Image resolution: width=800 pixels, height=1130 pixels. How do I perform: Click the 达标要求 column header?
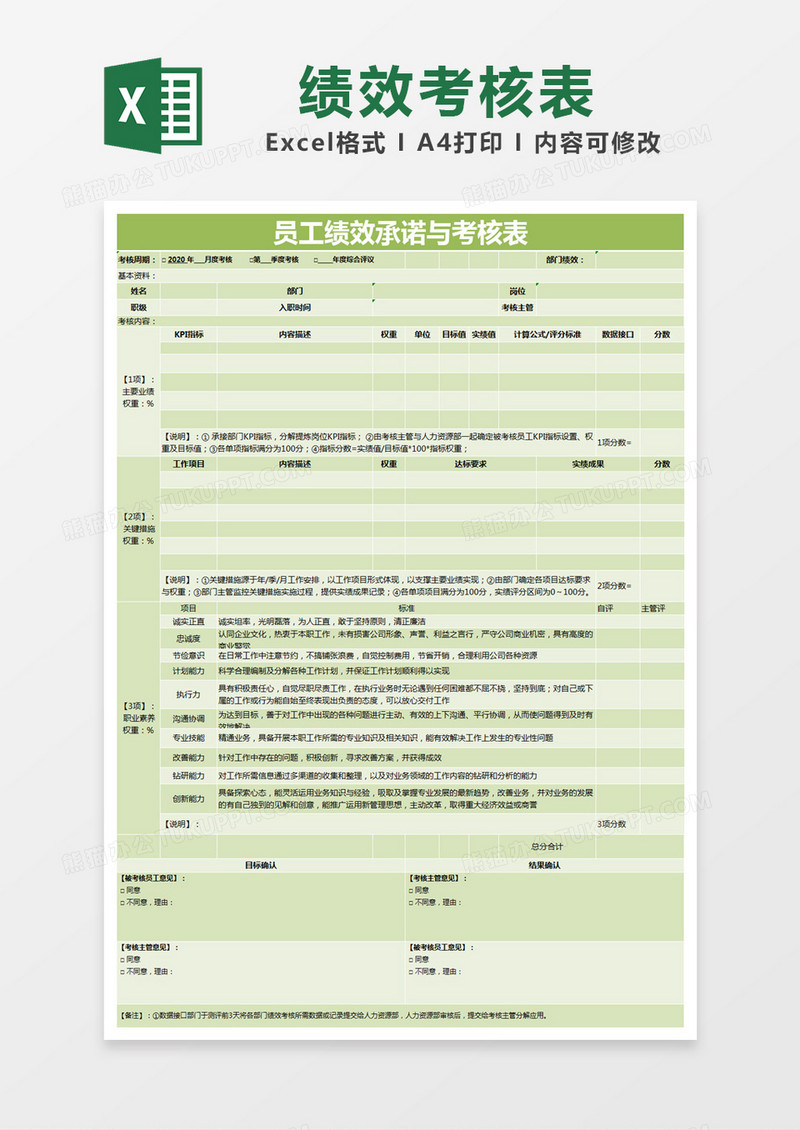point(471,464)
